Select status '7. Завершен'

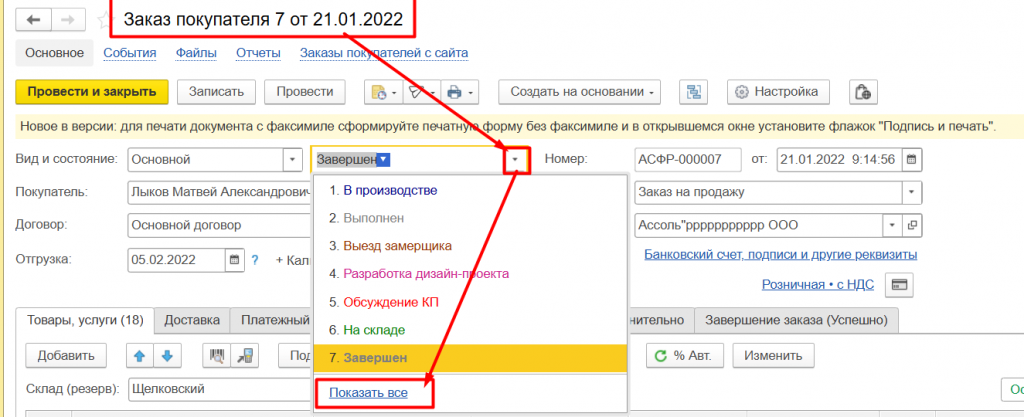tap(470, 358)
